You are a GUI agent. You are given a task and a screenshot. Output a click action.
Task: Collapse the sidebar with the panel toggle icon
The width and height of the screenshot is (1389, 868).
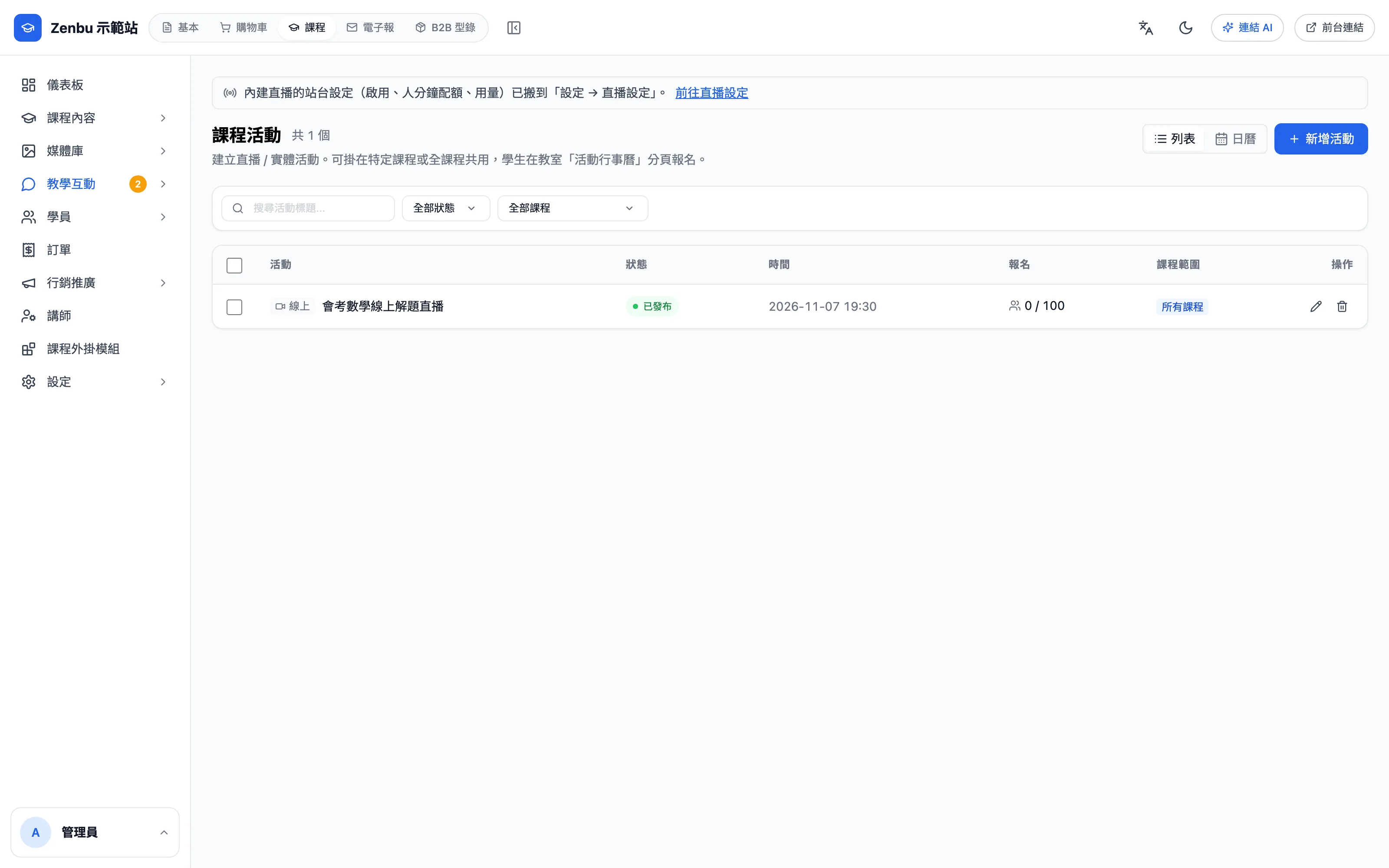pos(513,27)
